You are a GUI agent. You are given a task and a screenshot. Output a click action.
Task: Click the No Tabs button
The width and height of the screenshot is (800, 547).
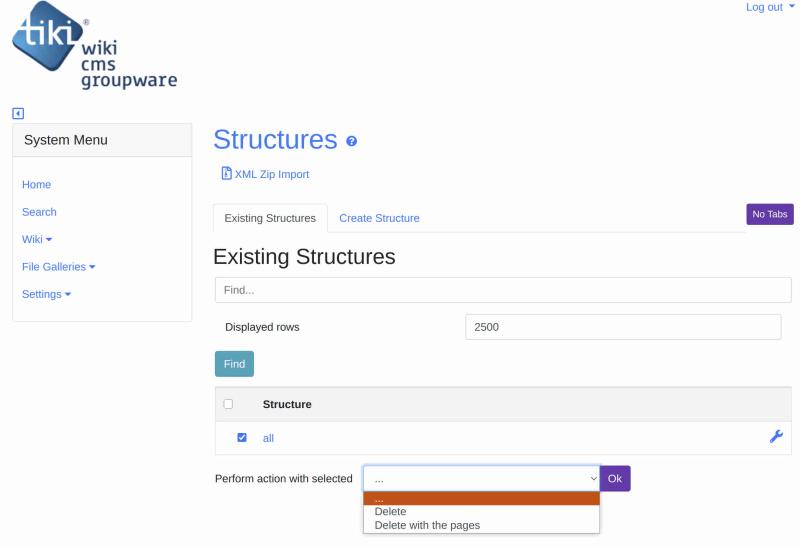click(x=769, y=214)
